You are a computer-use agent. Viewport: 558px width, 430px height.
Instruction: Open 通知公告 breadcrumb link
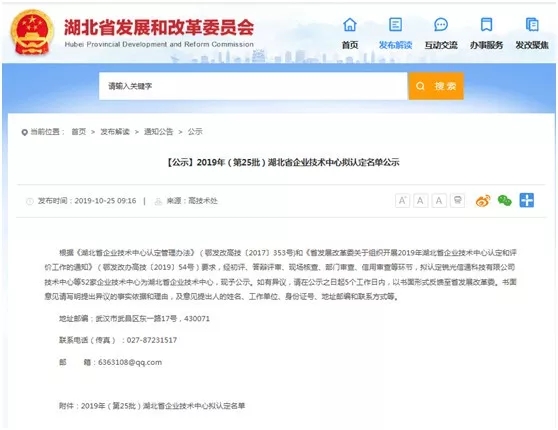click(x=158, y=132)
